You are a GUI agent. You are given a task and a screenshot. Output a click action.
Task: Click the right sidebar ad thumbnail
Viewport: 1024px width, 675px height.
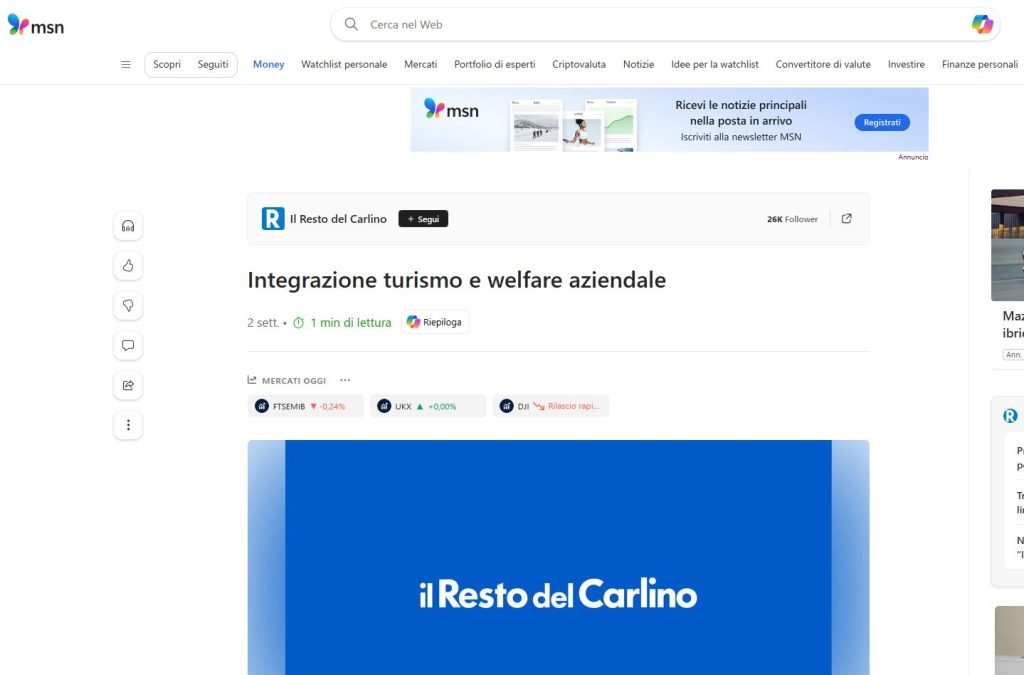click(1008, 245)
